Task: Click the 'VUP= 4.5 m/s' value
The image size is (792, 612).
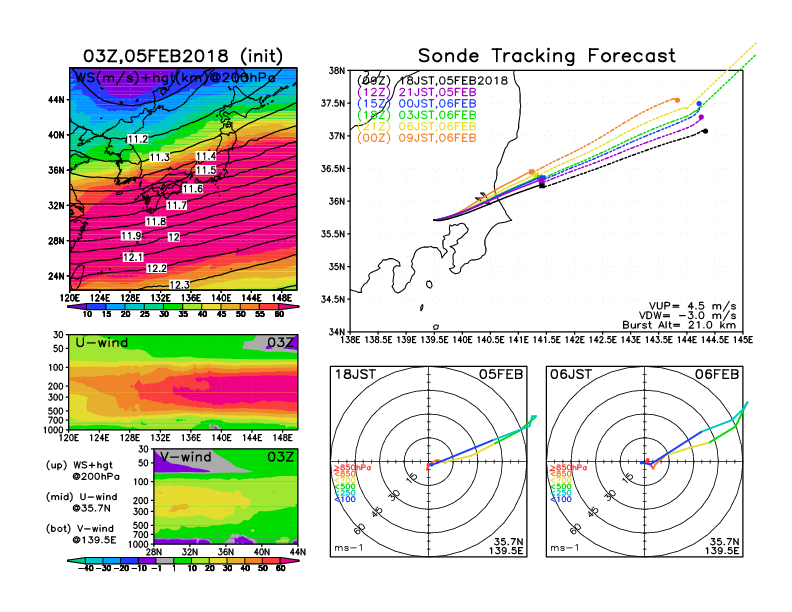Action: click(x=692, y=306)
